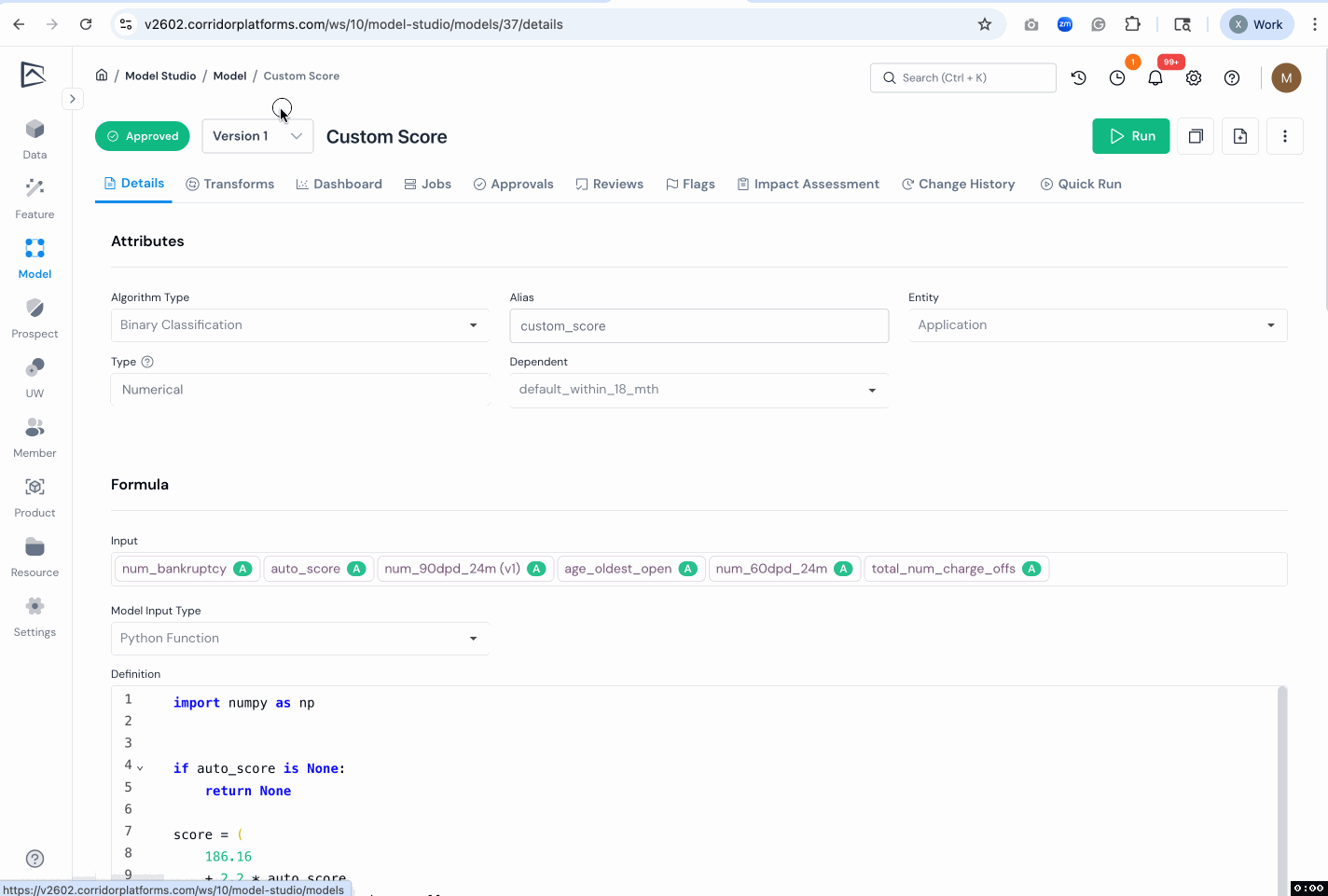Screen dimensions: 1328x896
Task: Open Model section in sidebar
Action: click(35, 258)
